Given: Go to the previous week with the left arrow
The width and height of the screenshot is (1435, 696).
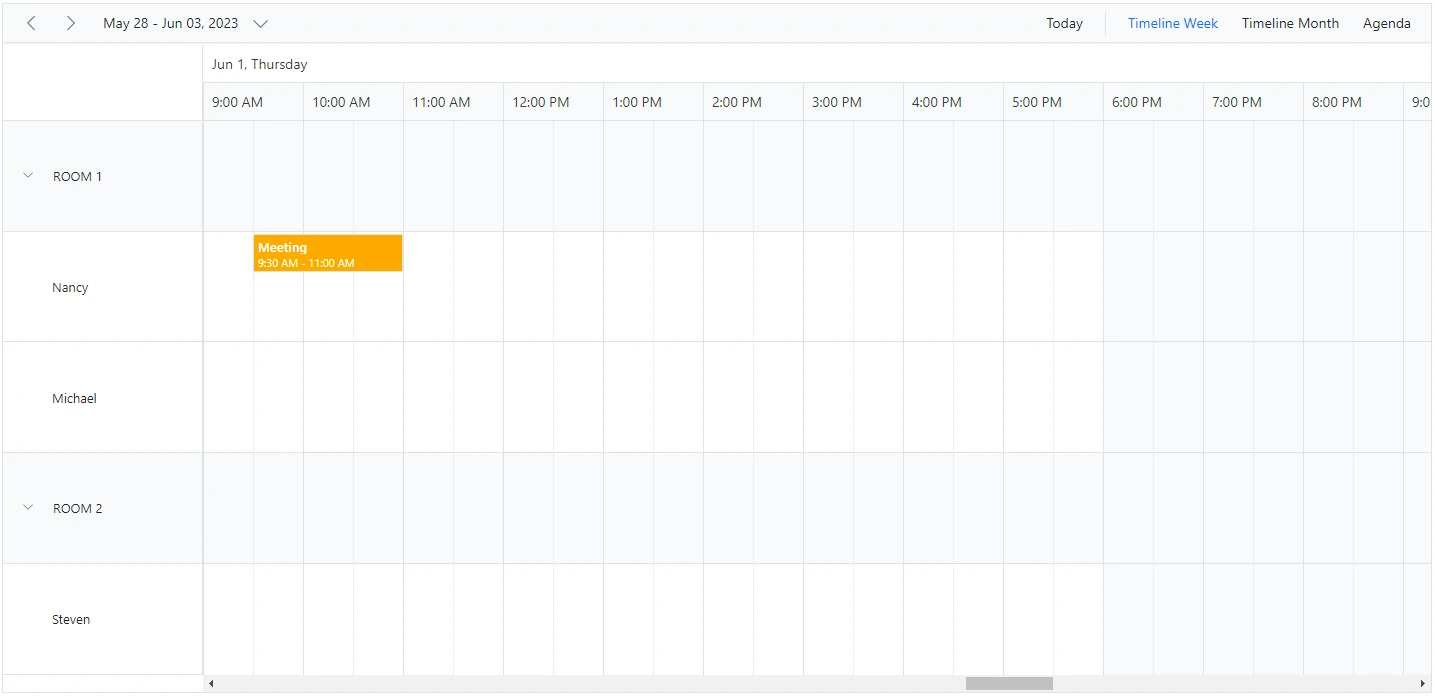Looking at the screenshot, I should click(x=31, y=23).
